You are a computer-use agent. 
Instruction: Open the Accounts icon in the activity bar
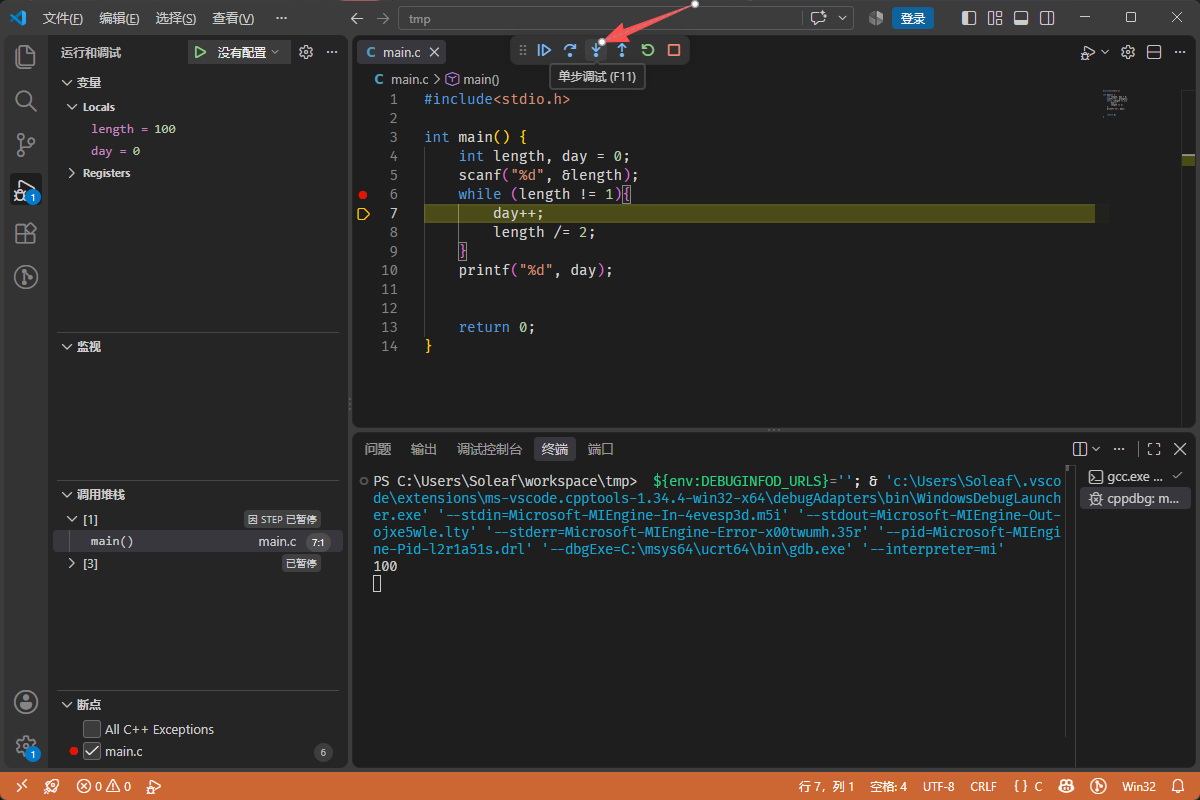(x=26, y=702)
